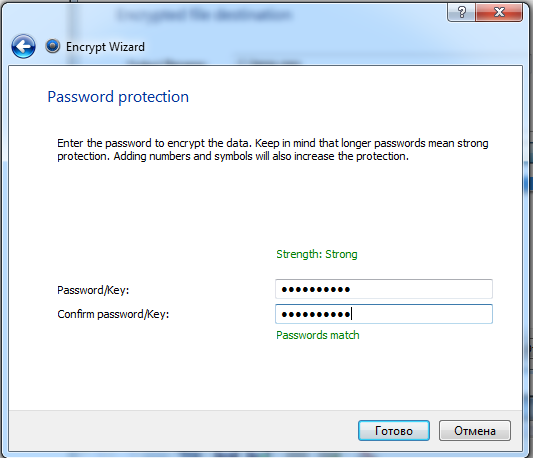Click the green Strength: Strong indicator
Viewport: 533px width, 458px height.
point(317,254)
